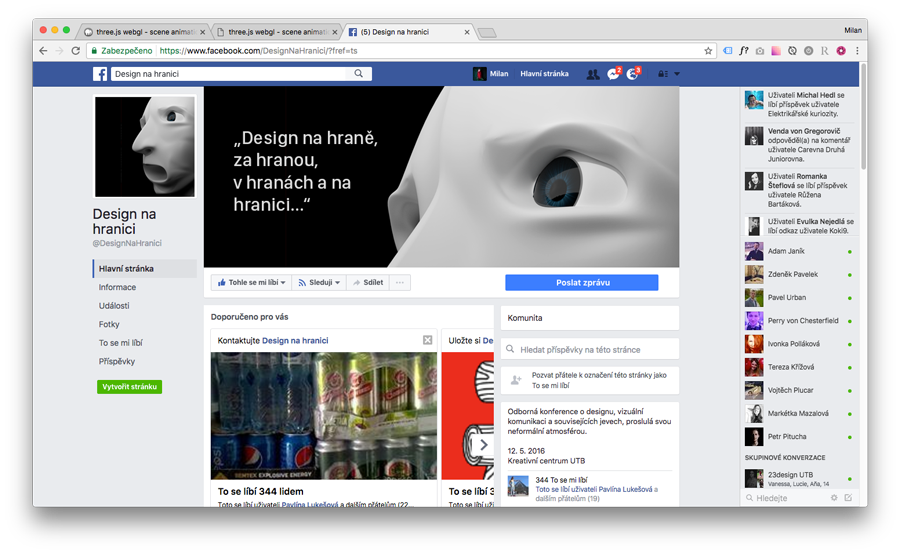
Task: Click the Facebook logo in the top bar
Action: (x=101, y=74)
